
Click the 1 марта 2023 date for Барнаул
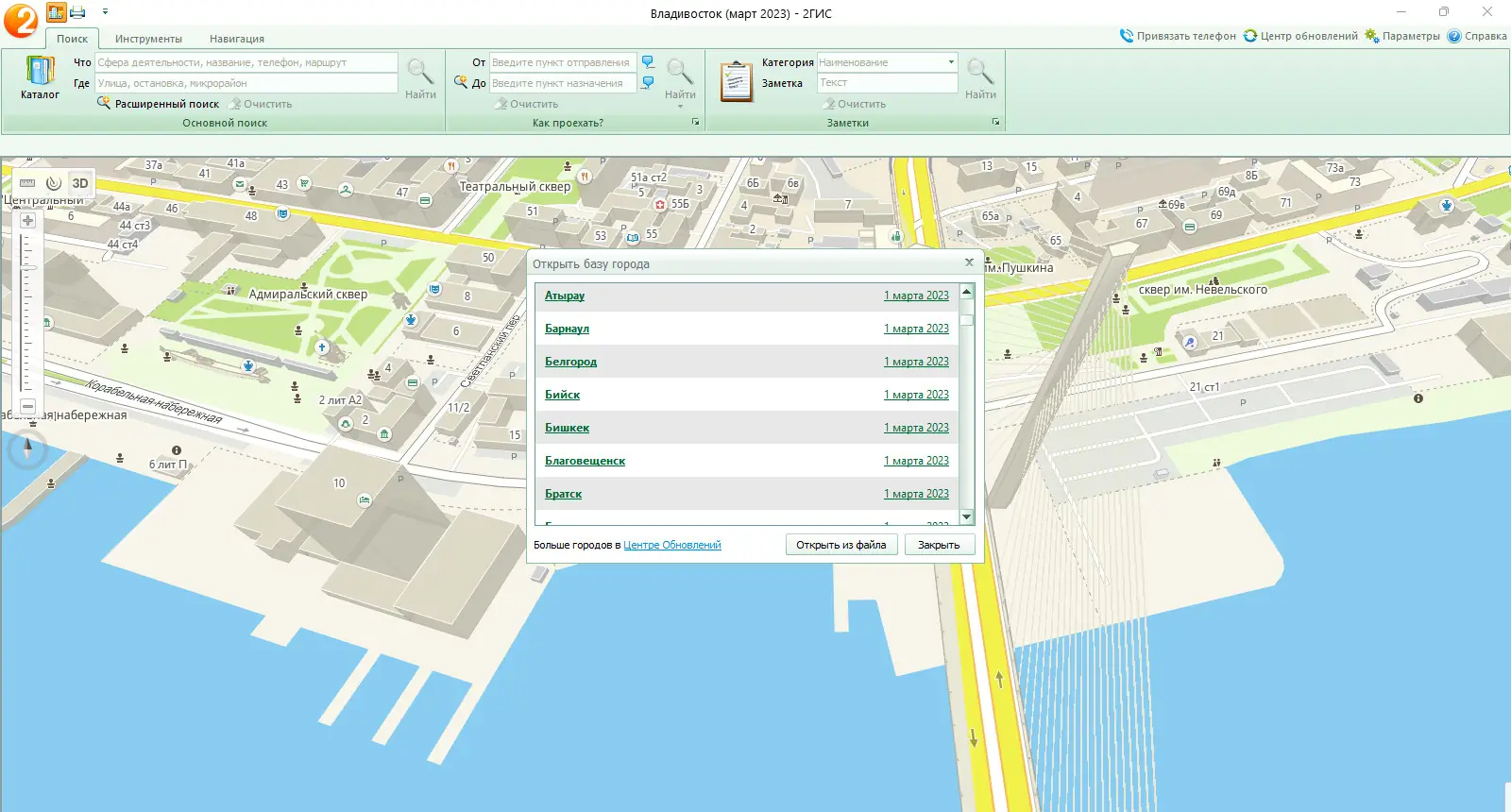(916, 329)
